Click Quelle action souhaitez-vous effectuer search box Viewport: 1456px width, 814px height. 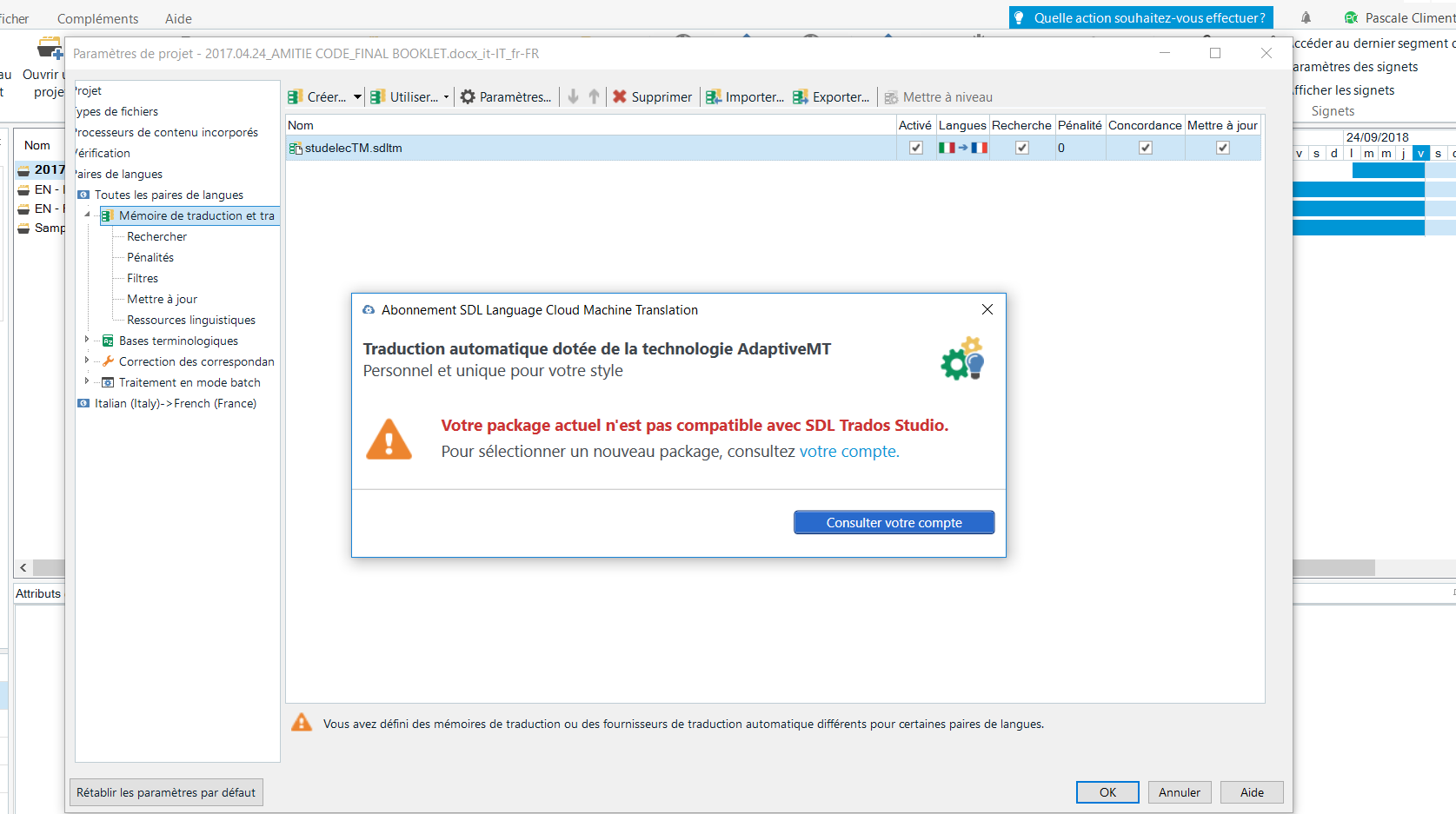[1141, 17]
